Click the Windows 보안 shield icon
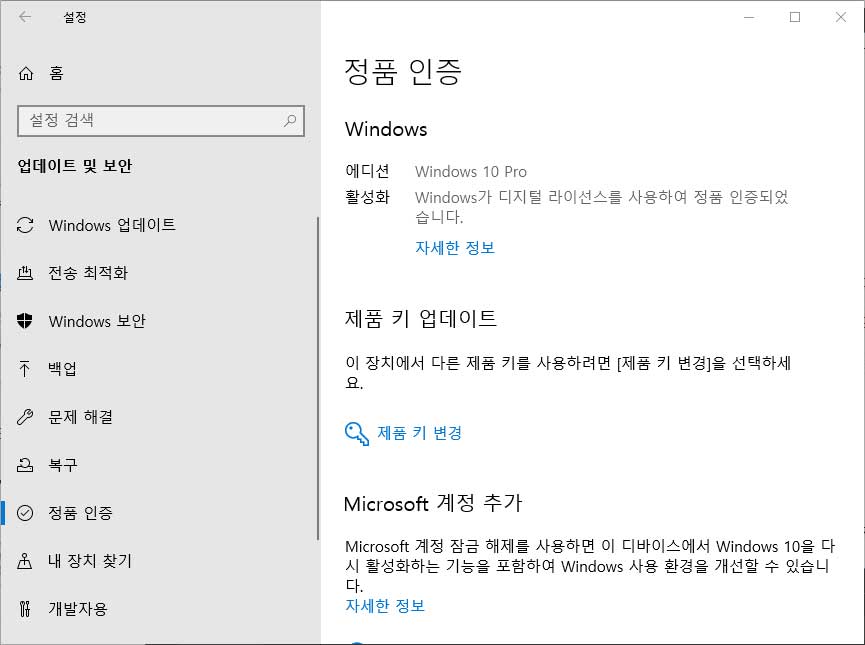The image size is (865, 645). pos(25,321)
